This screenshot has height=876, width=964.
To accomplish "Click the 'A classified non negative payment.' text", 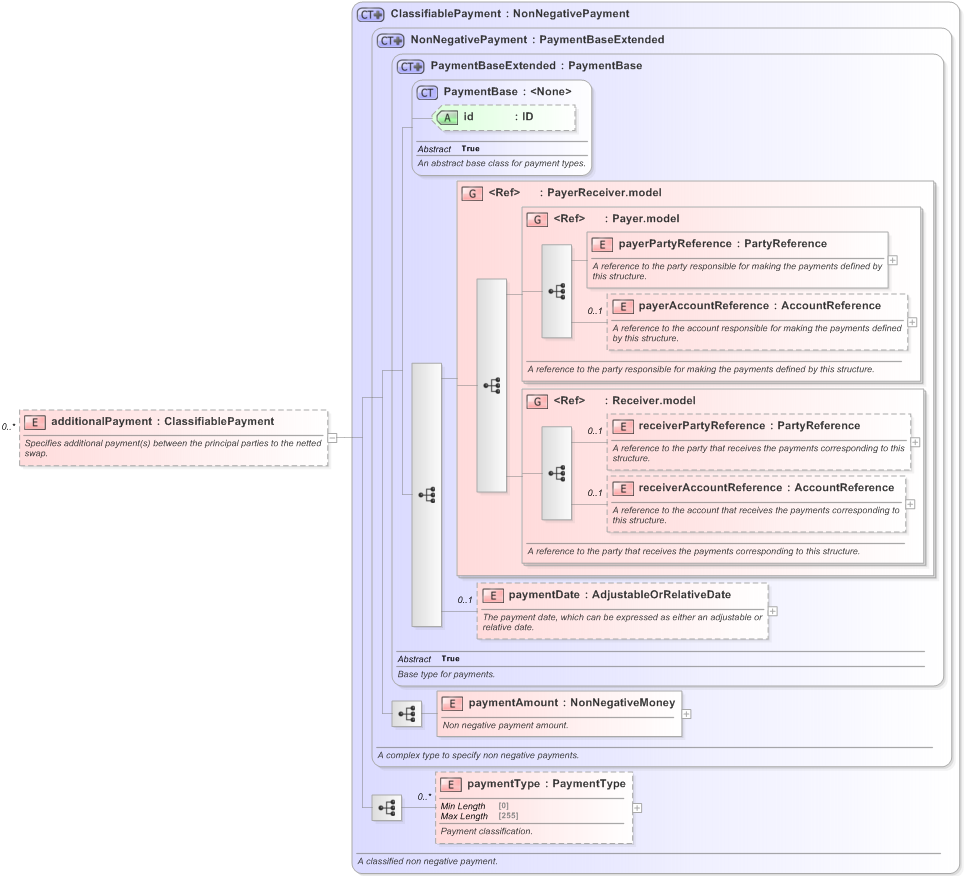I will (427, 861).
